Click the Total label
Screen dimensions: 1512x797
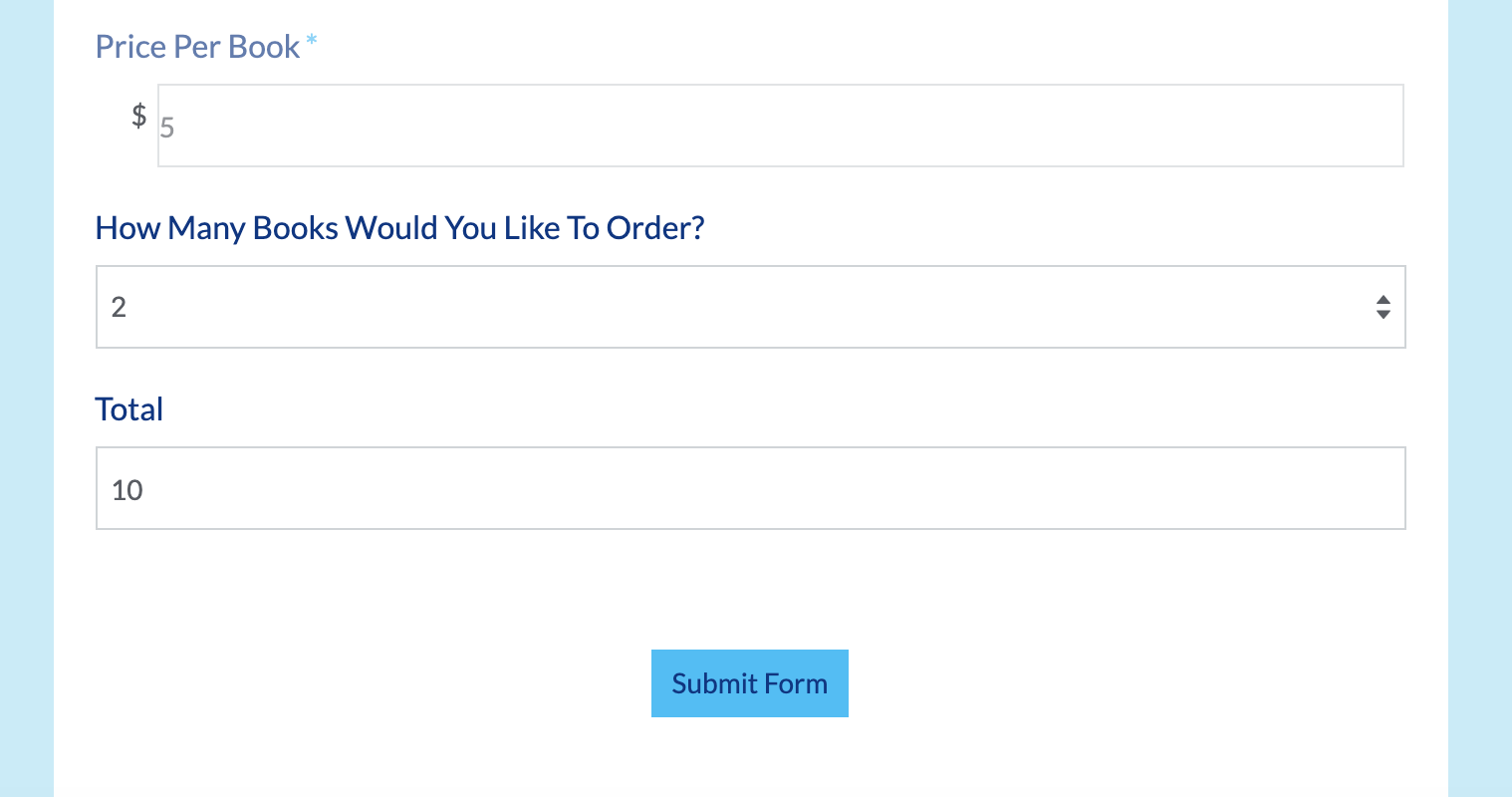tap(128, 408)
